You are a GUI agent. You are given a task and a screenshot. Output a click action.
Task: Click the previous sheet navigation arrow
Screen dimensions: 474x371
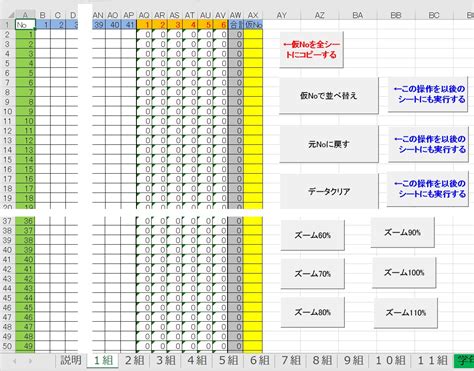(x=15, y=361)
